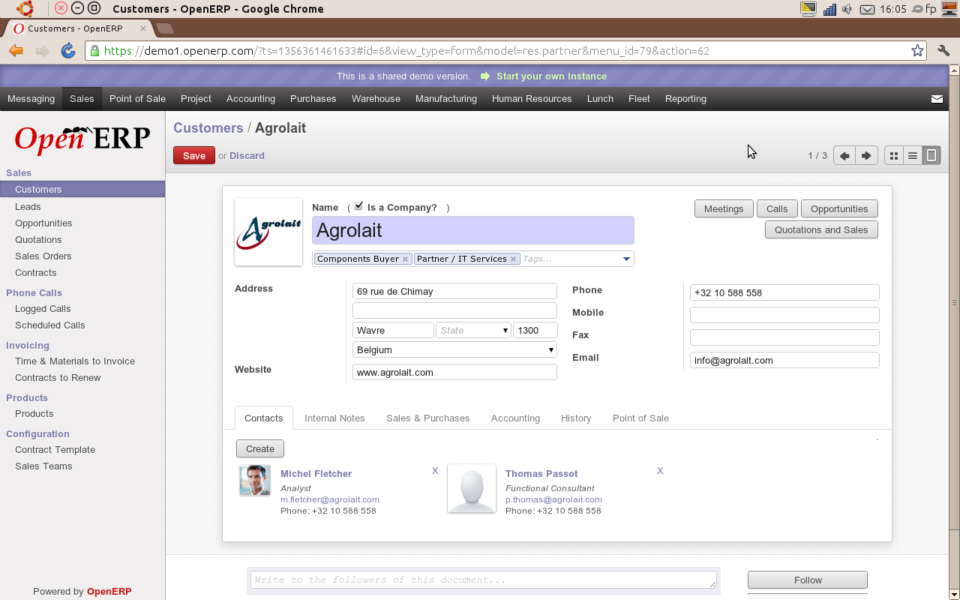The height and width of the screenshot is (600, 960).
Task: Open Leads in the sidebar
Action: point(28,206)
